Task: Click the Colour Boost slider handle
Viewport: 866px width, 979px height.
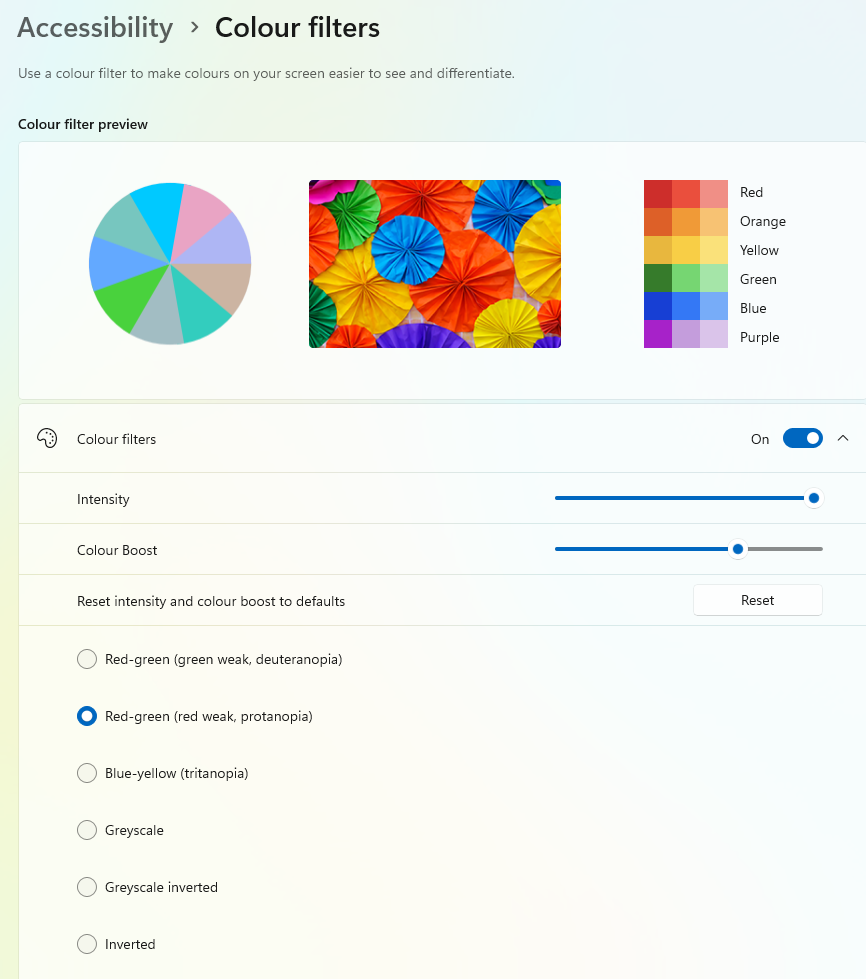Action: point(738,549)
